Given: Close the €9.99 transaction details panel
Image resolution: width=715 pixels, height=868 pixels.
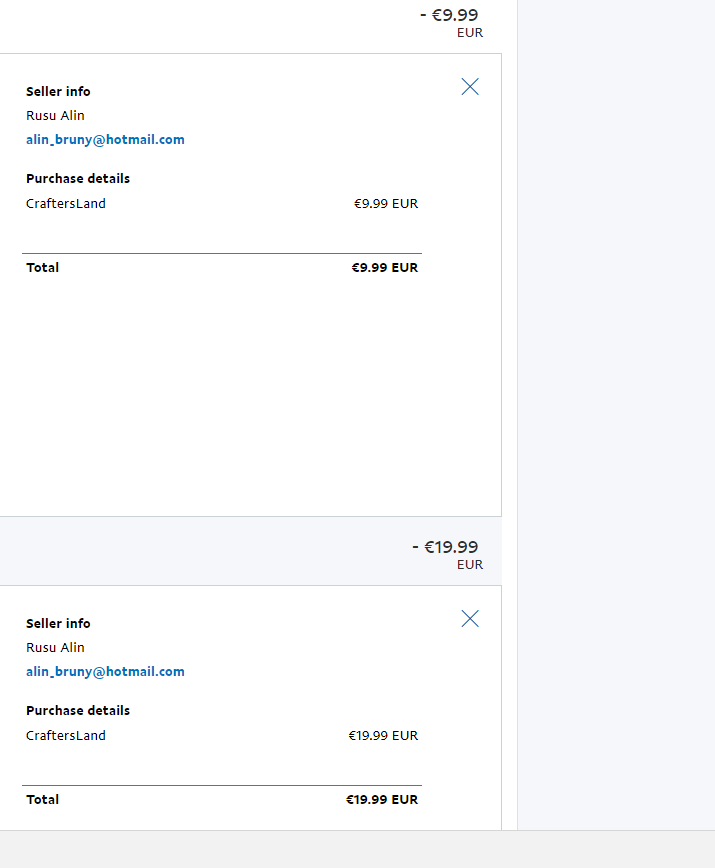Looking at the screenshot, I should (x=470, y=87).
